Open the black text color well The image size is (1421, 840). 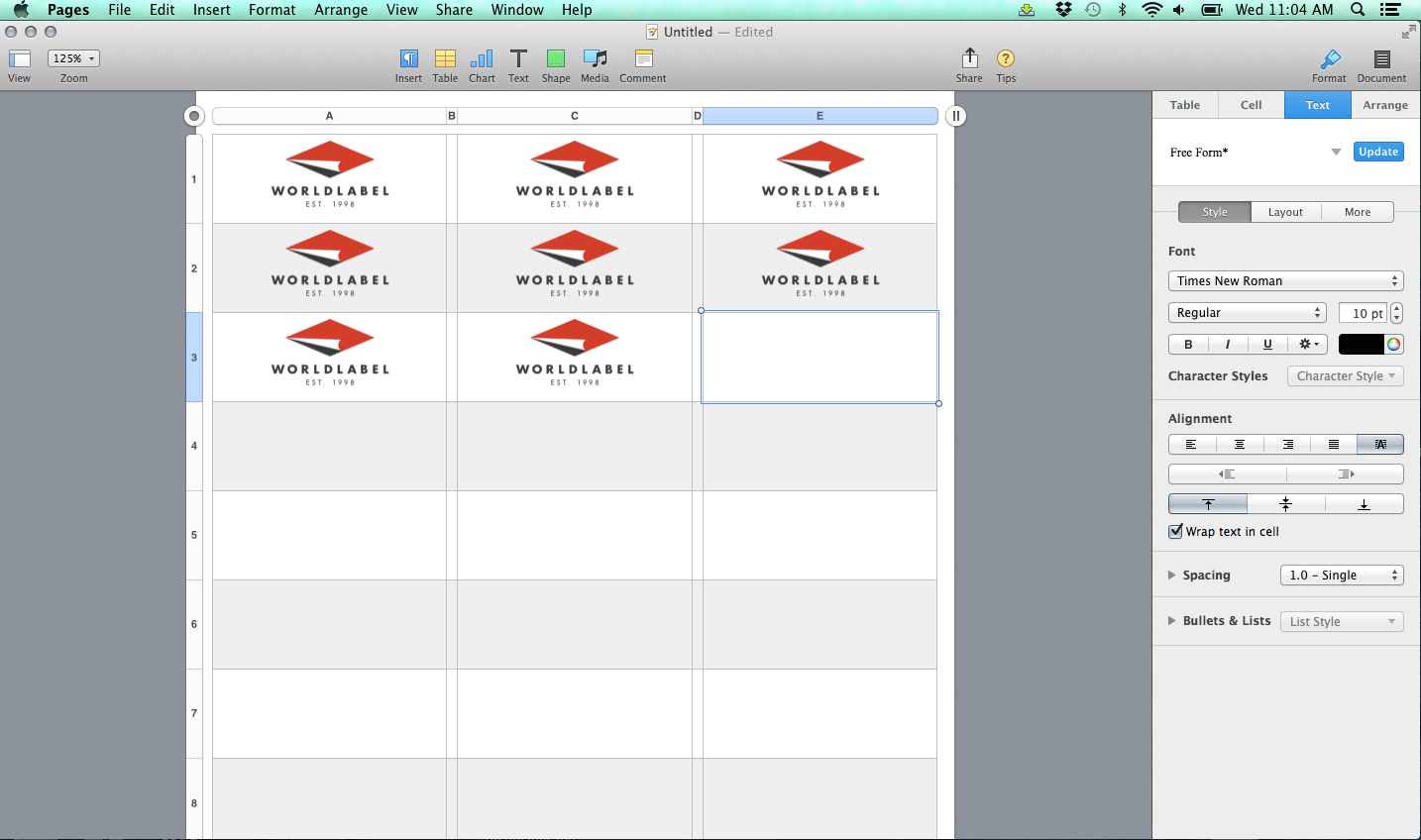[1362, 344]
